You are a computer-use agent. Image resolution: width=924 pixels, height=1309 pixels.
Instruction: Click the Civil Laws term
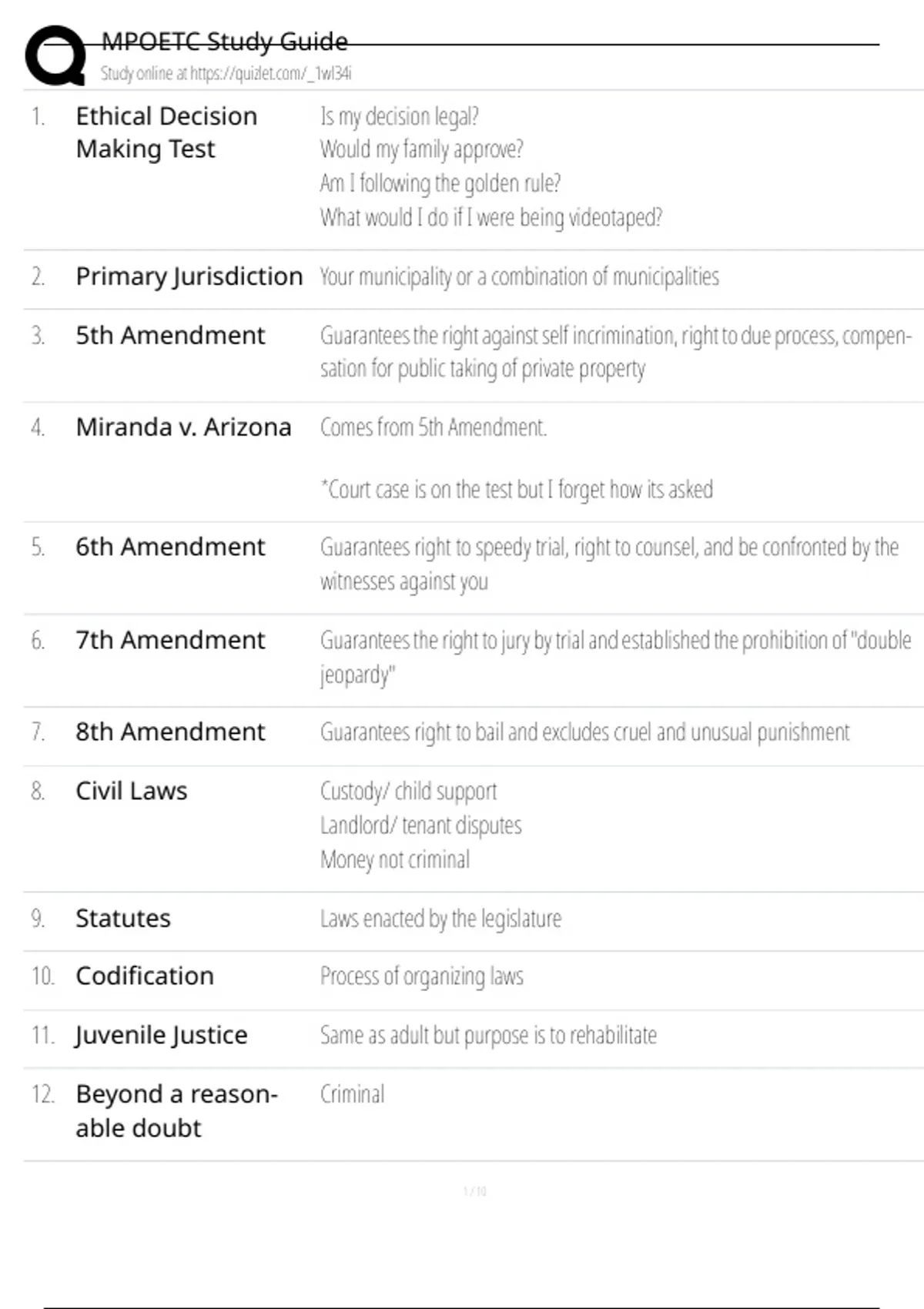[131, 792]
